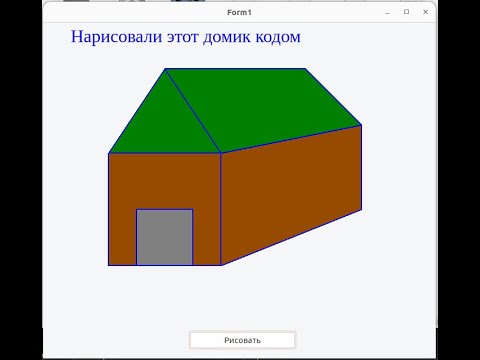Screen dimensions: 480x360
Task: Close the Form1 window
Action: [x=425, y=12]
